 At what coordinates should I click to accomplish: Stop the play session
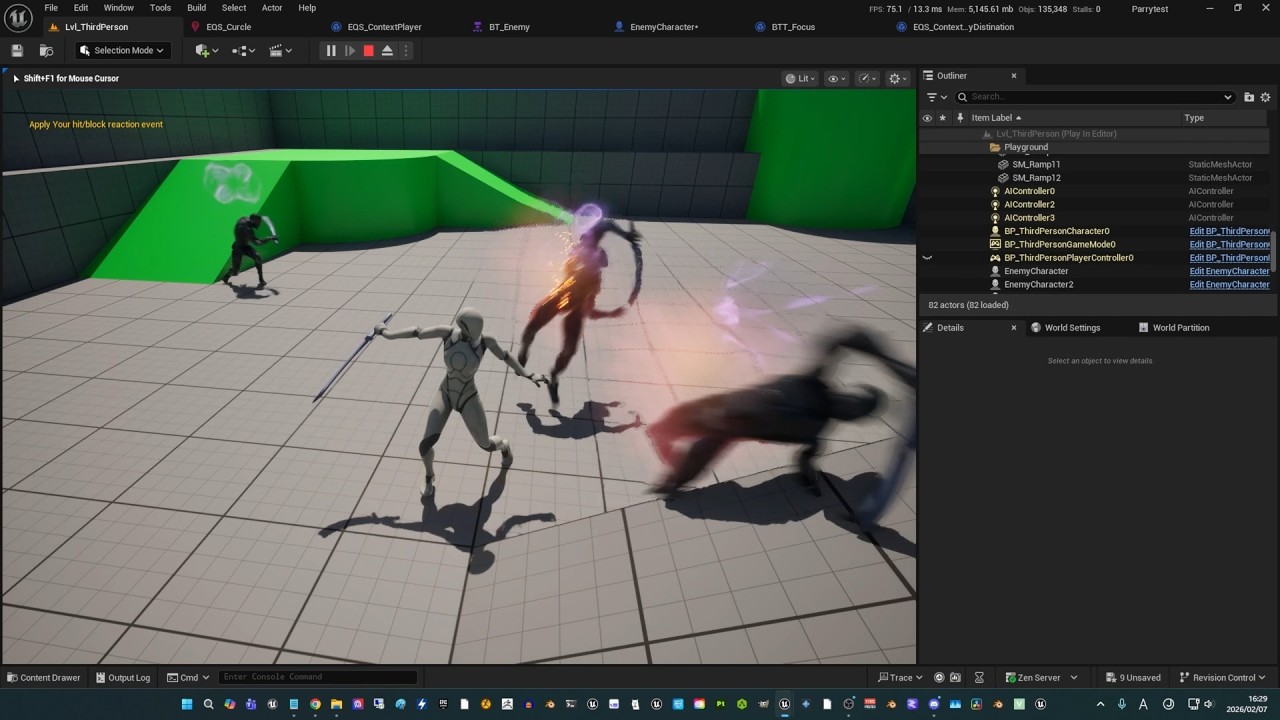click(368, 50)
